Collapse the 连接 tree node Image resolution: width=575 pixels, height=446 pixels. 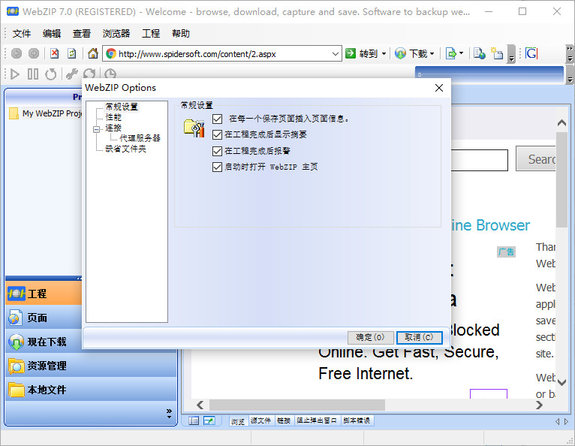tap(96, 129)
